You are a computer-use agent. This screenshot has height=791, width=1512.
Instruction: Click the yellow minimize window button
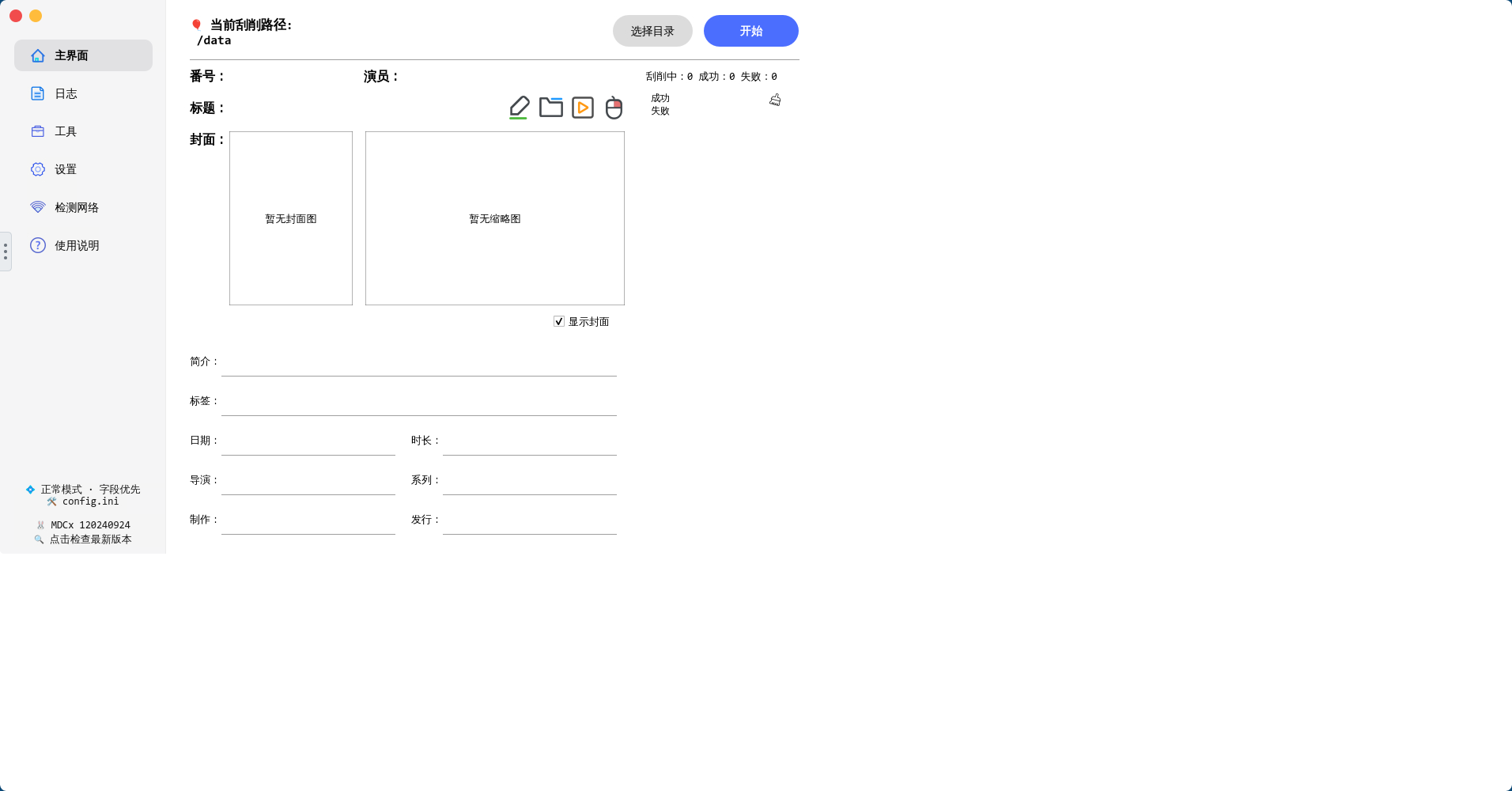coord(36,16)
